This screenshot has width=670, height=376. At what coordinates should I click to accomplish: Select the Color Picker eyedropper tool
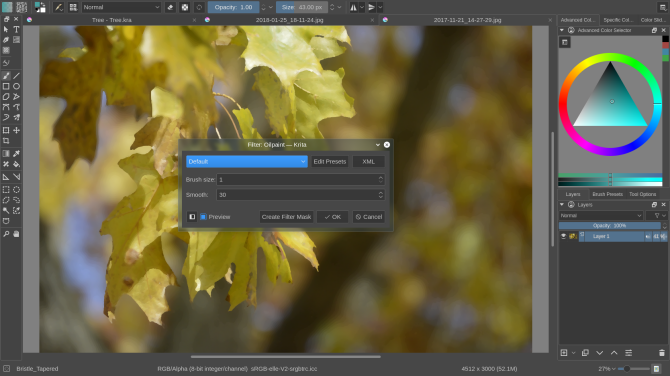[x=16, y=153]
